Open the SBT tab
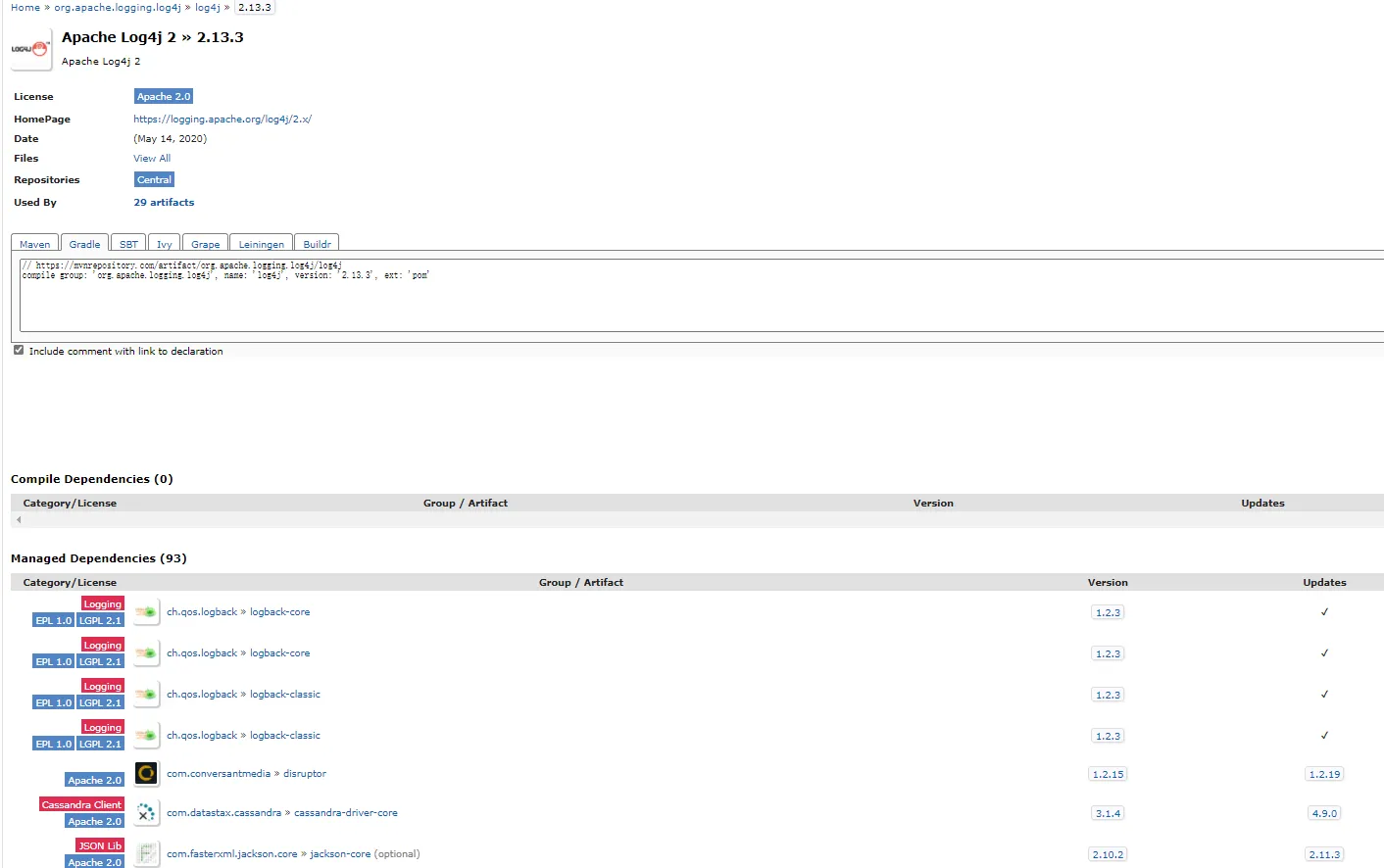This screenshot has height=868, width=1384. [128, 244]
